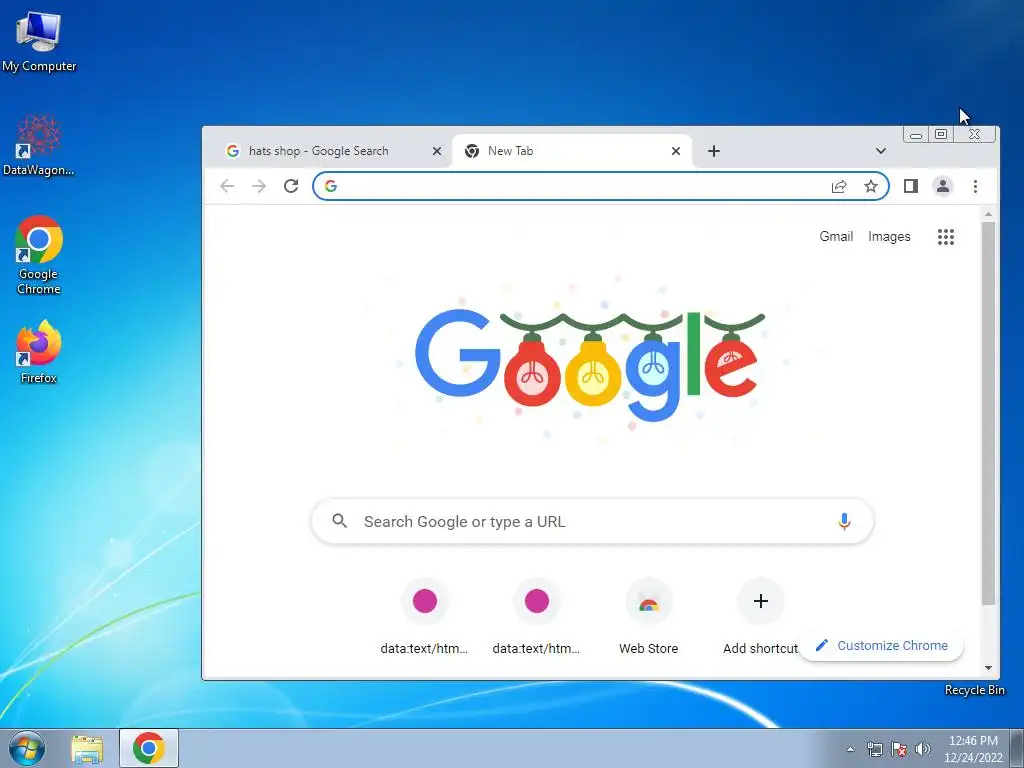Viewport: 1024px width, 768px height.
Task: Bookmark this tab with star icon
Action: pos(871,186)
